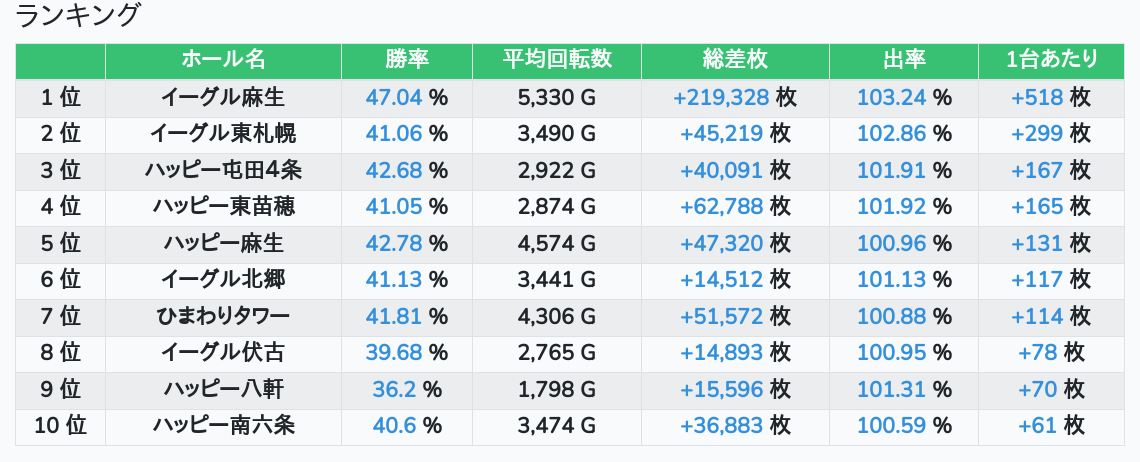Select the 総差枚 column header
This screenshot has width=1140, height=462.
point(735,60)
